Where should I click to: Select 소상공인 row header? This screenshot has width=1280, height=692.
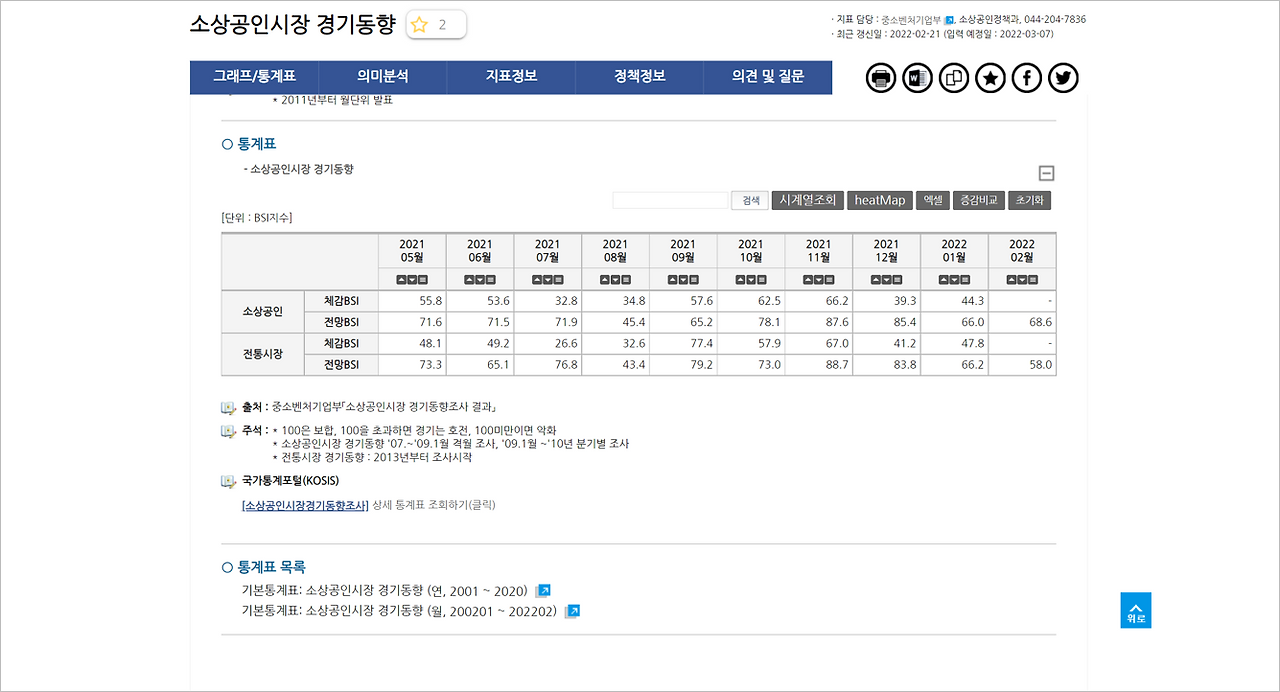click(x=263, y=312)
